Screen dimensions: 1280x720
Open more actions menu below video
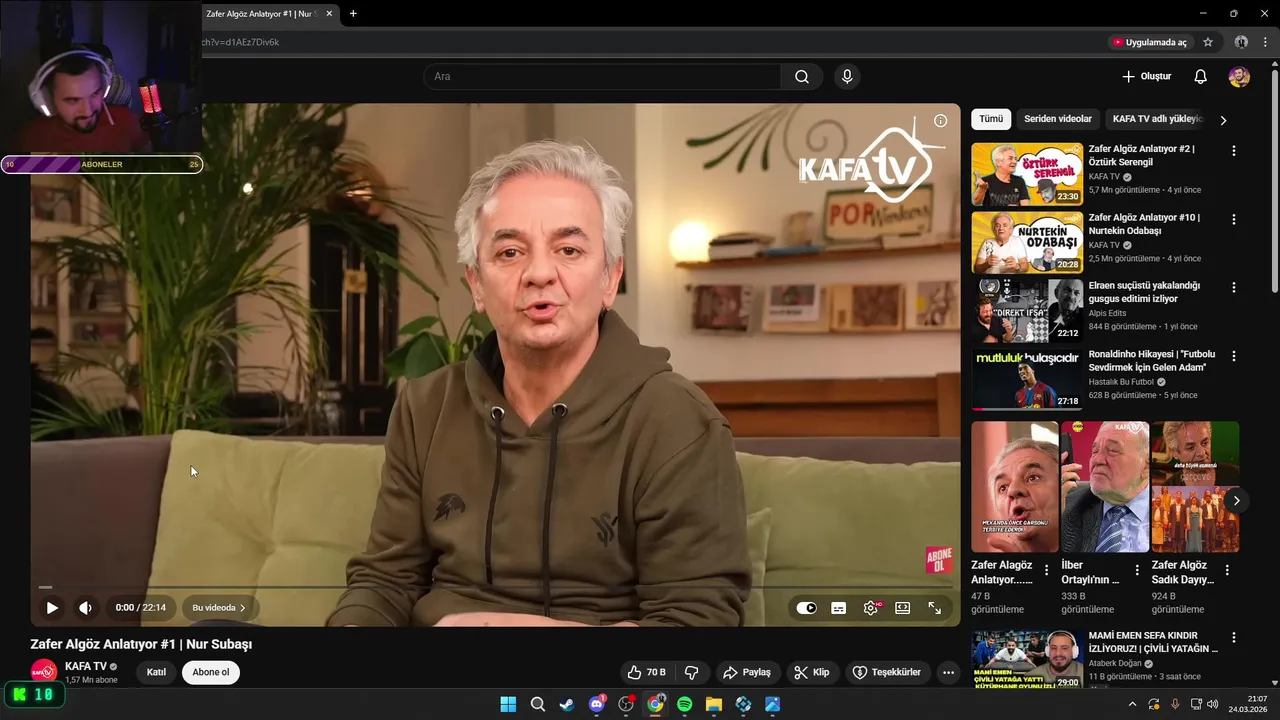point(948,673)
